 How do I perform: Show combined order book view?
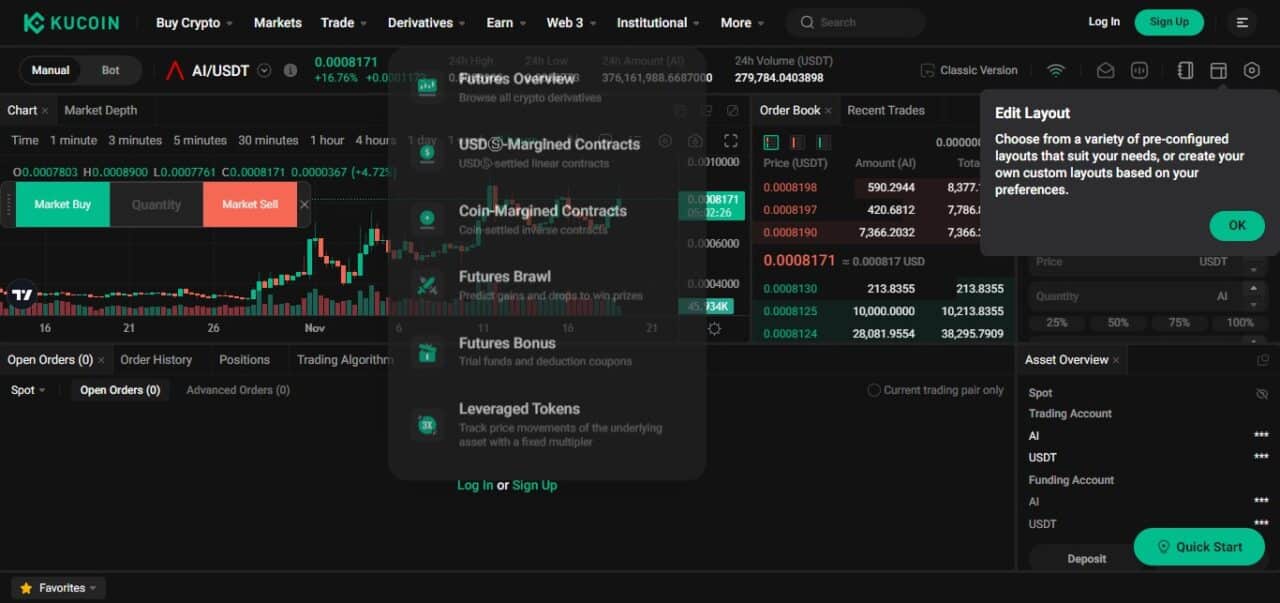771,142
